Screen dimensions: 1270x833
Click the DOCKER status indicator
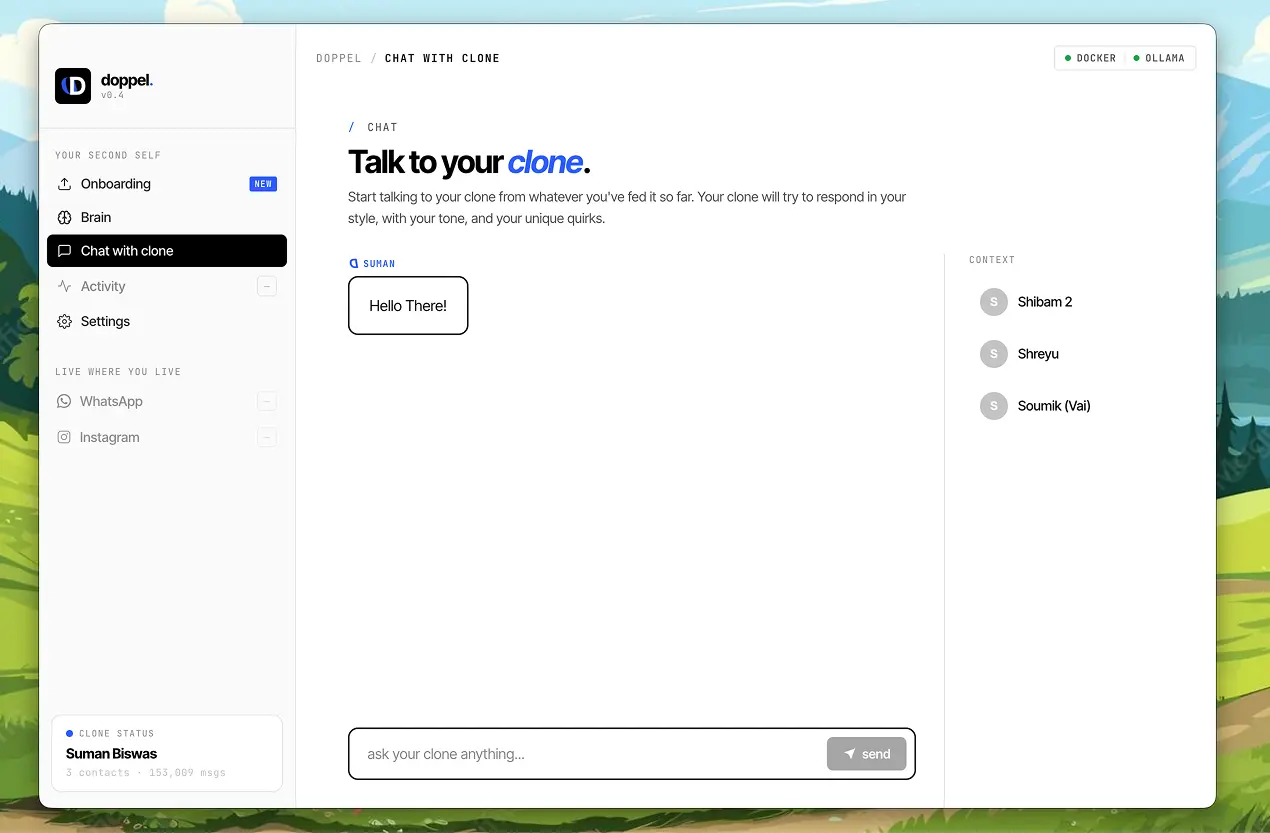(x=1090, y=58)
